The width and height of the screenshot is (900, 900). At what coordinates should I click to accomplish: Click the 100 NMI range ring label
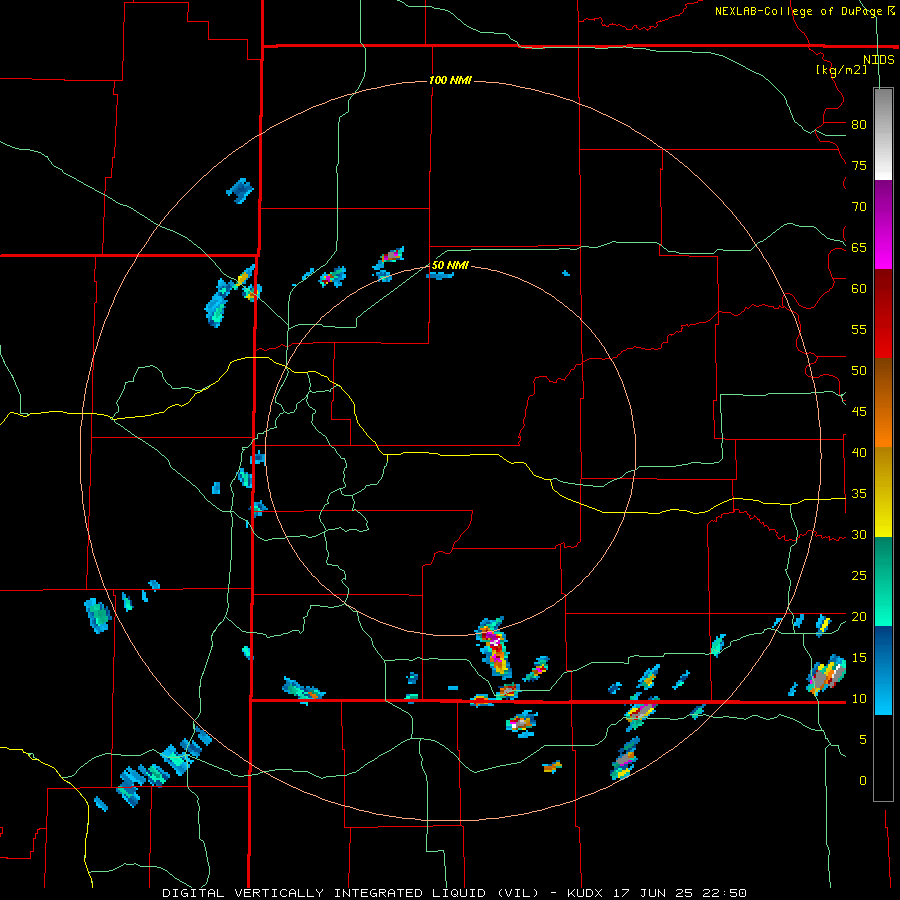450,80
